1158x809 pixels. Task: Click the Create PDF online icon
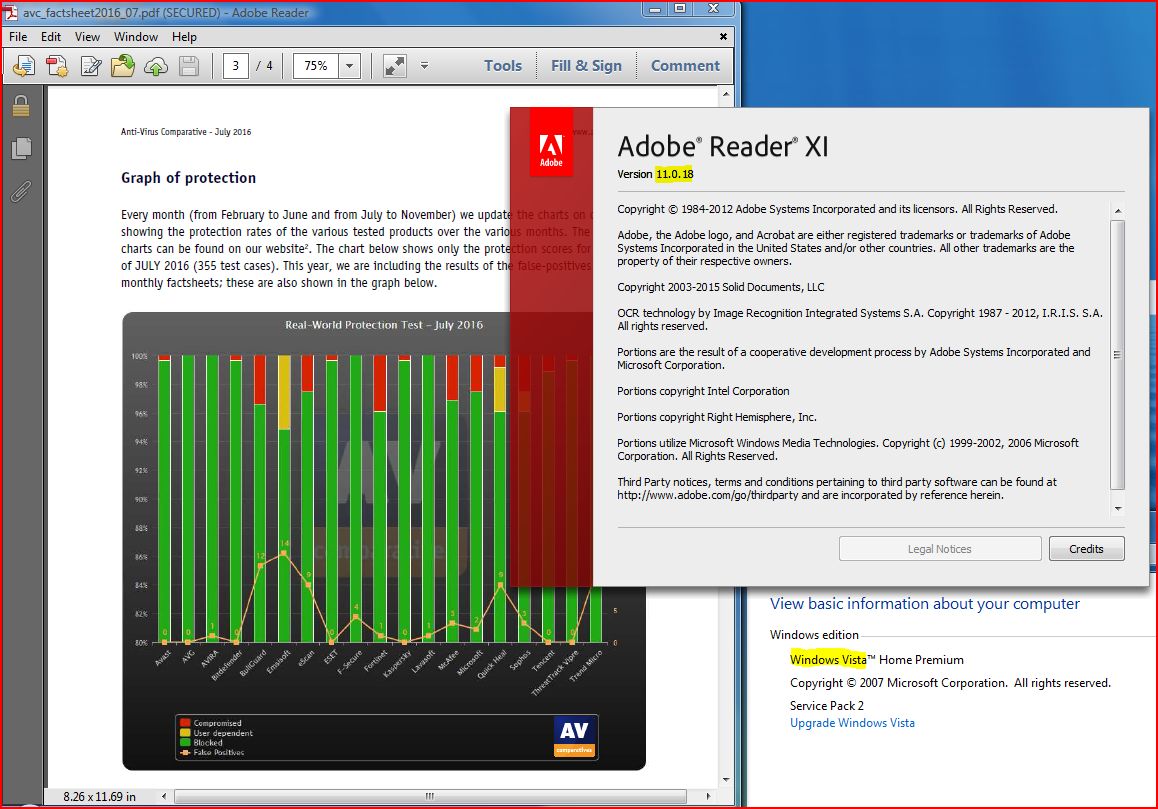[57, 66]
